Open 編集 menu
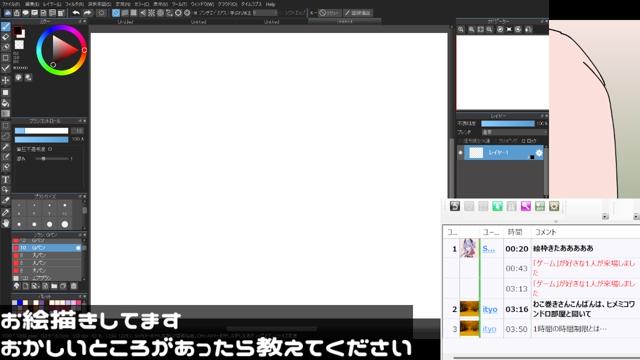Screen dimensions: 640x360 tap(31, 4)
